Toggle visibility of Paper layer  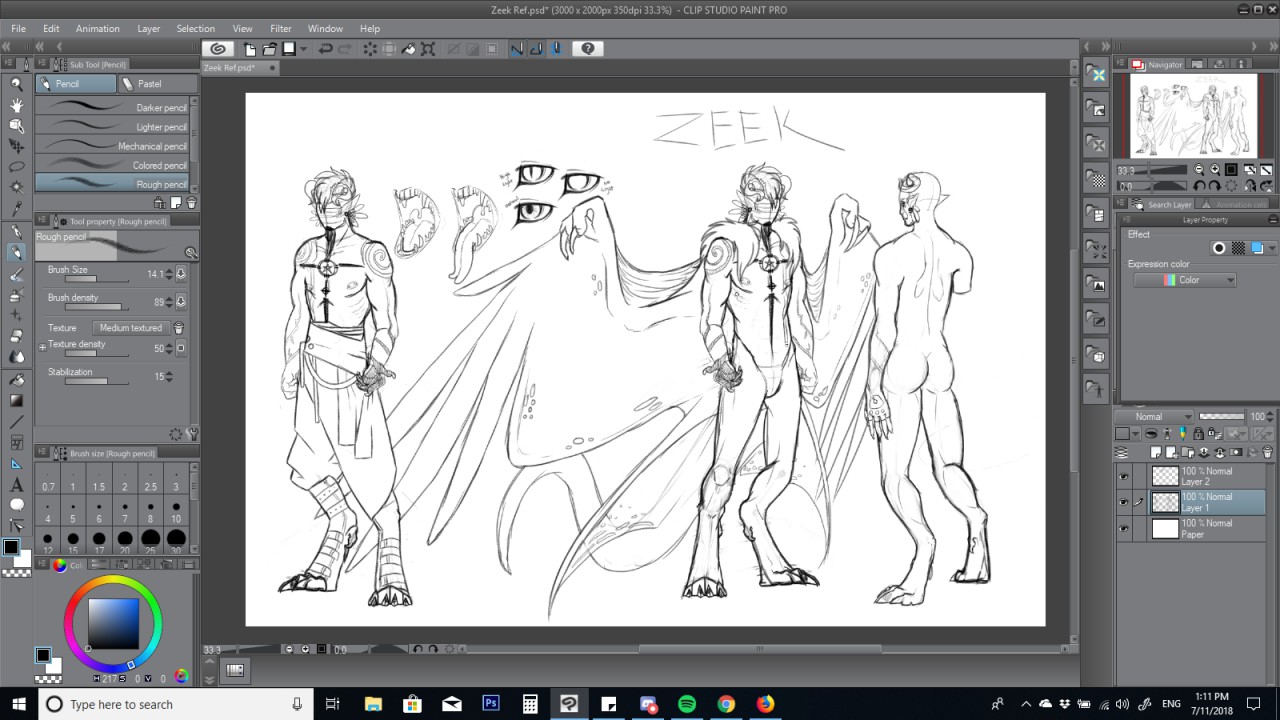pos(1123,529)
